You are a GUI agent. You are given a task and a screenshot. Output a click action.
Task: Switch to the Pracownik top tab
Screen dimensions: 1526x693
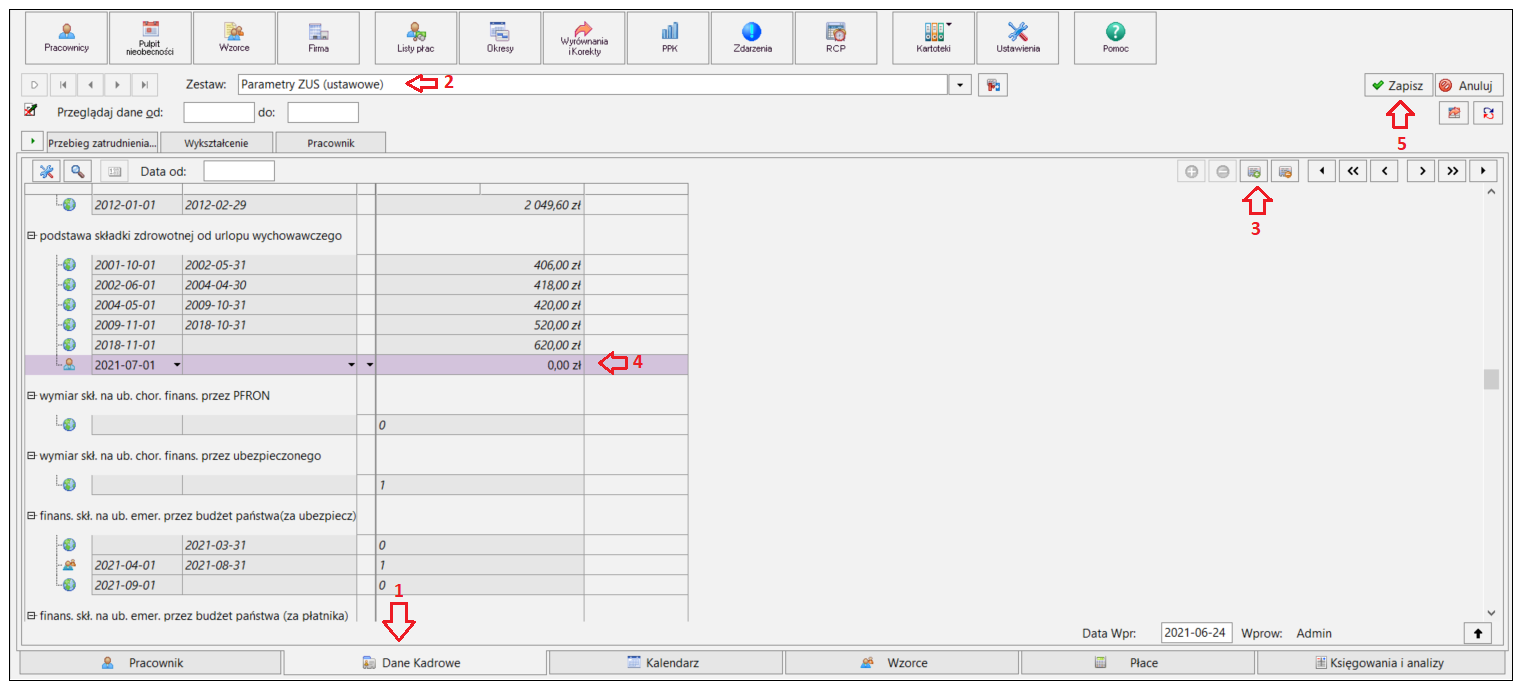331,142
